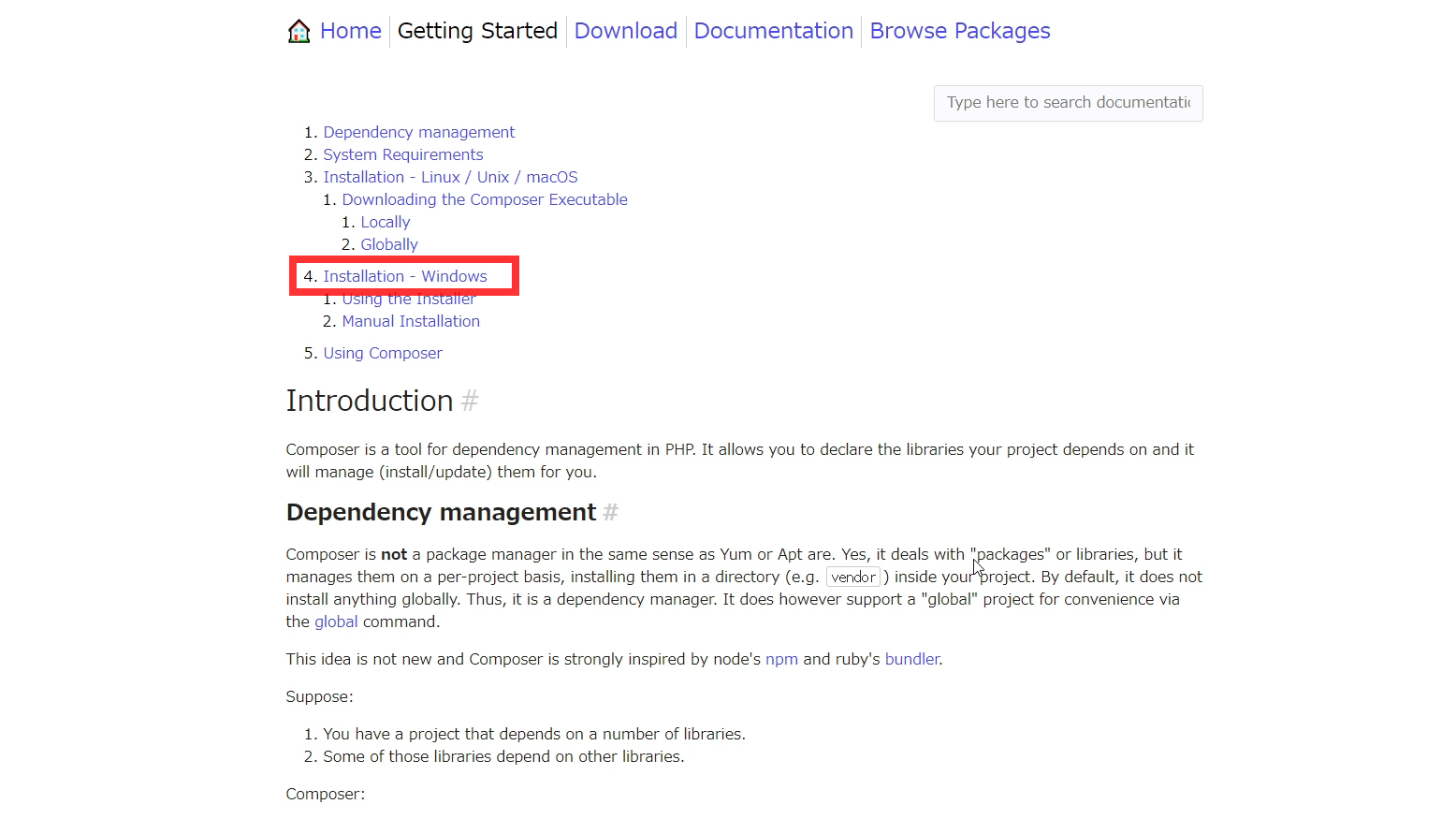
Task: Open Installation - Windows contents link
Action: pos(405,276)
